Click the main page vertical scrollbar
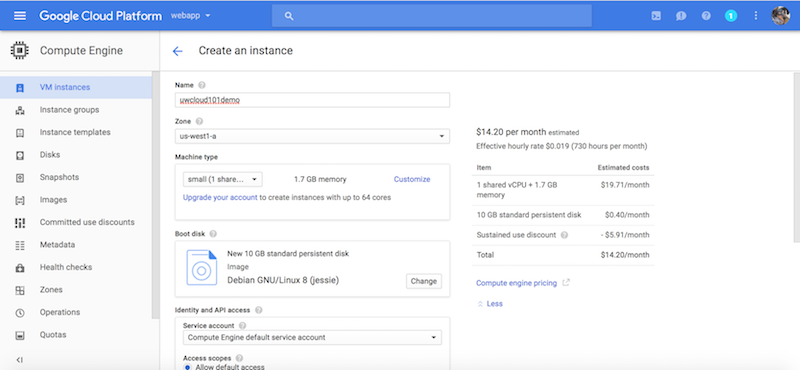Screen dimensions: 800x370 tap(796, 157)
